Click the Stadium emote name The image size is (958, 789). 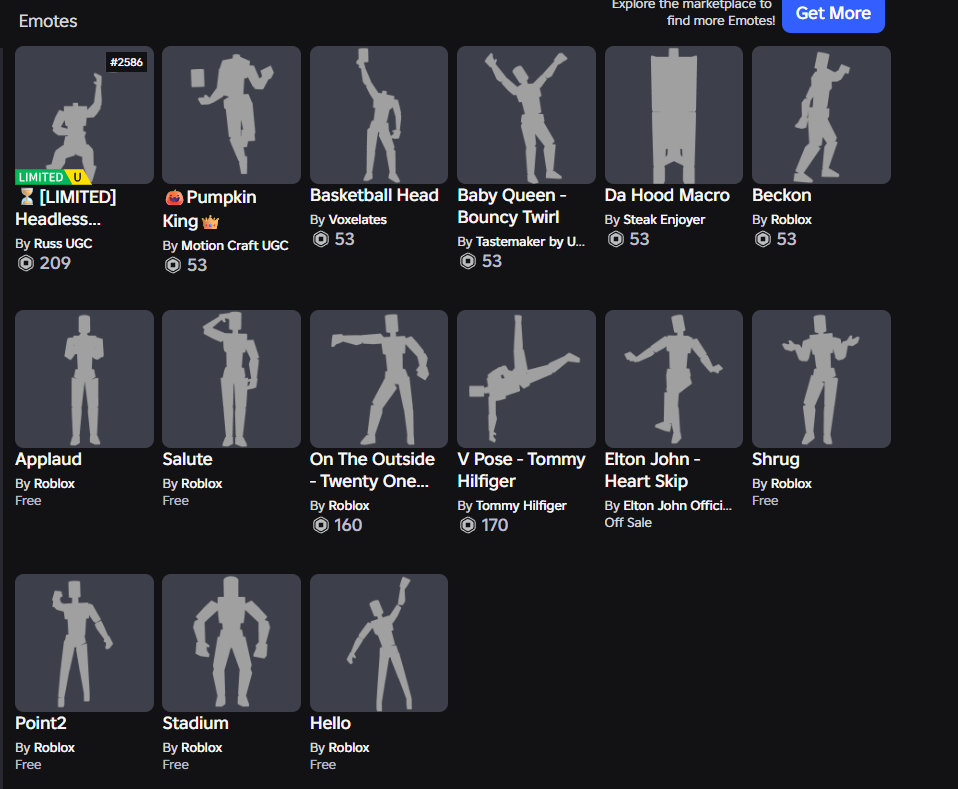coord(196,723)
